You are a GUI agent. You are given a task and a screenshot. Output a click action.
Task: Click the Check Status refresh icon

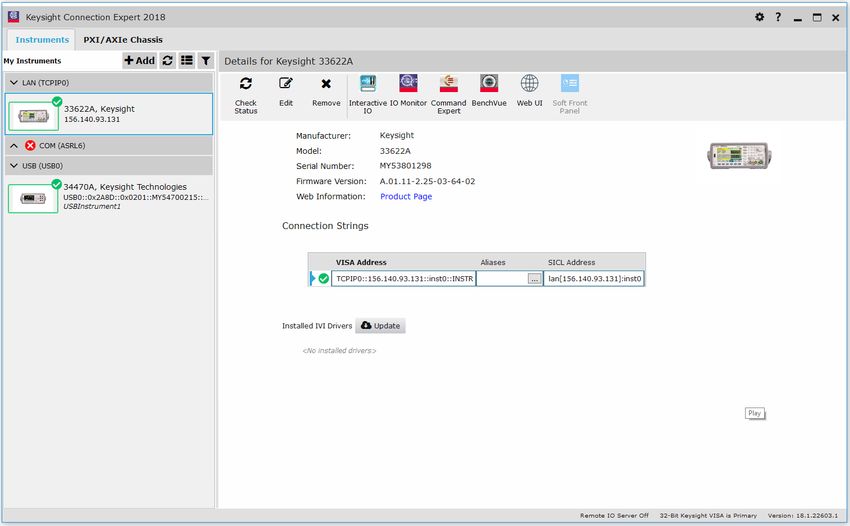[x=246, y=84]
